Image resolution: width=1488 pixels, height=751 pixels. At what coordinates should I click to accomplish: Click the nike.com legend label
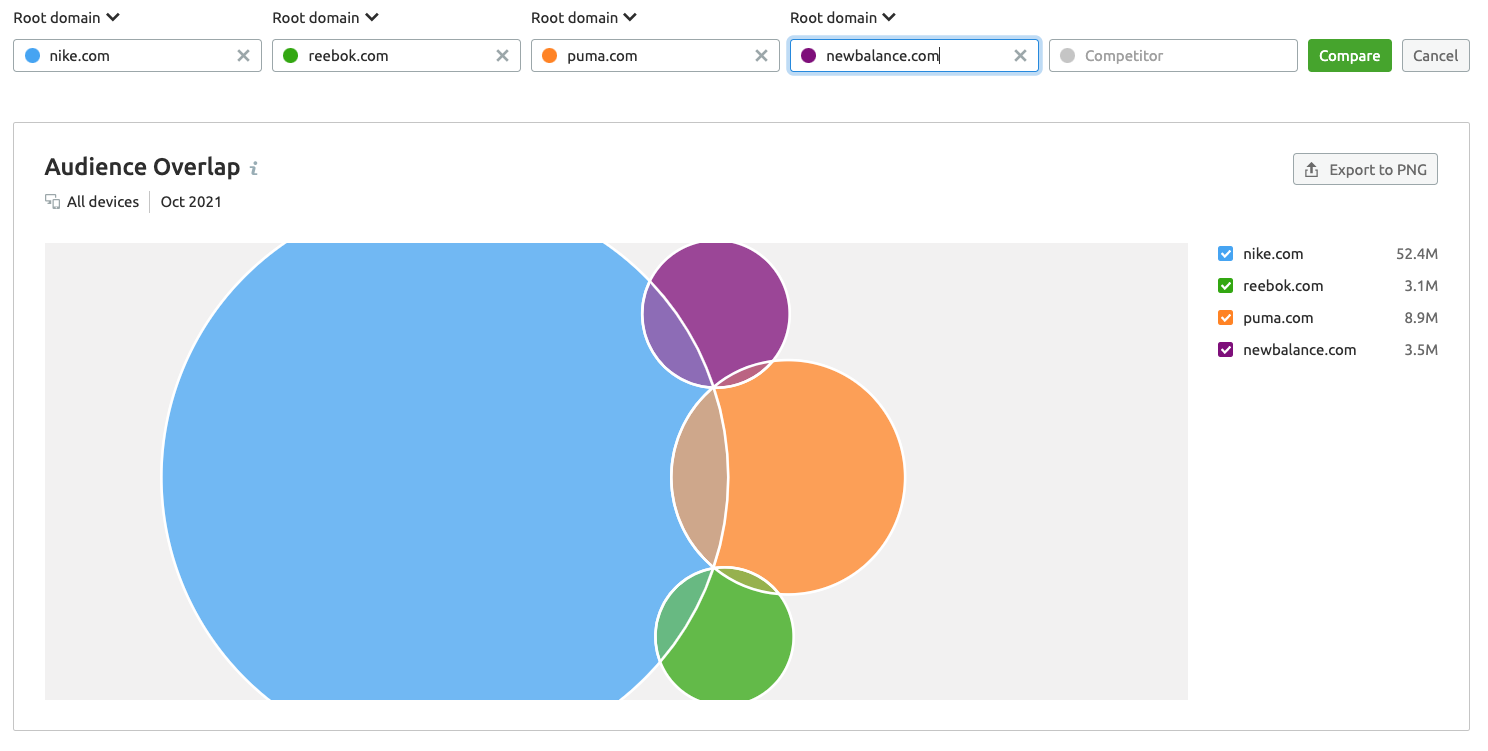tap(1273, 254)
